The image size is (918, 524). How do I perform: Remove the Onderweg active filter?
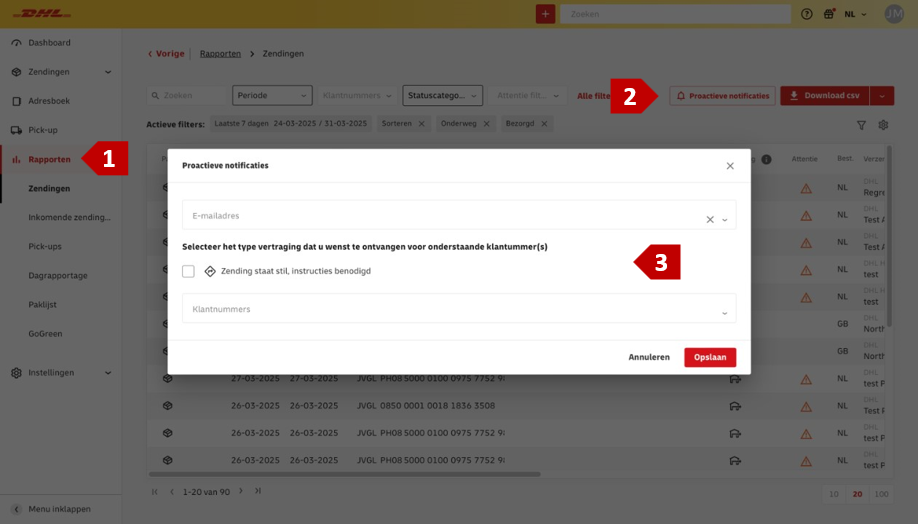pyautogui.click(x=487, y=124)
